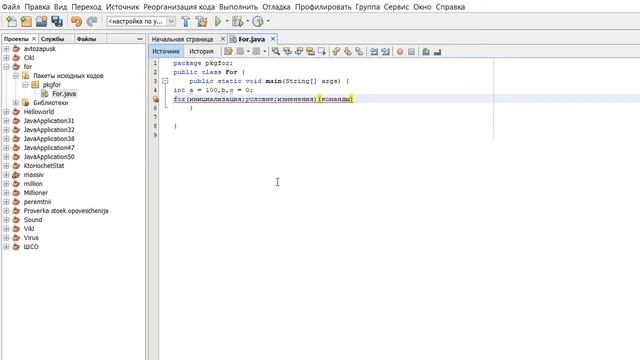Click the Clean and Build icon
The height and width of the screenshot is (360, 640).
[x=201, y=21]
